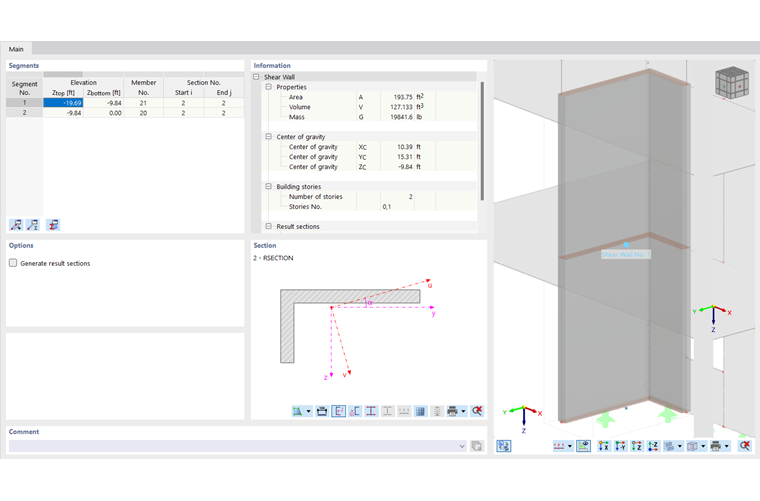Open the cube render mode dropdown arrow
The width and height of the screenshot is (760, 501).
pos(703,446)
